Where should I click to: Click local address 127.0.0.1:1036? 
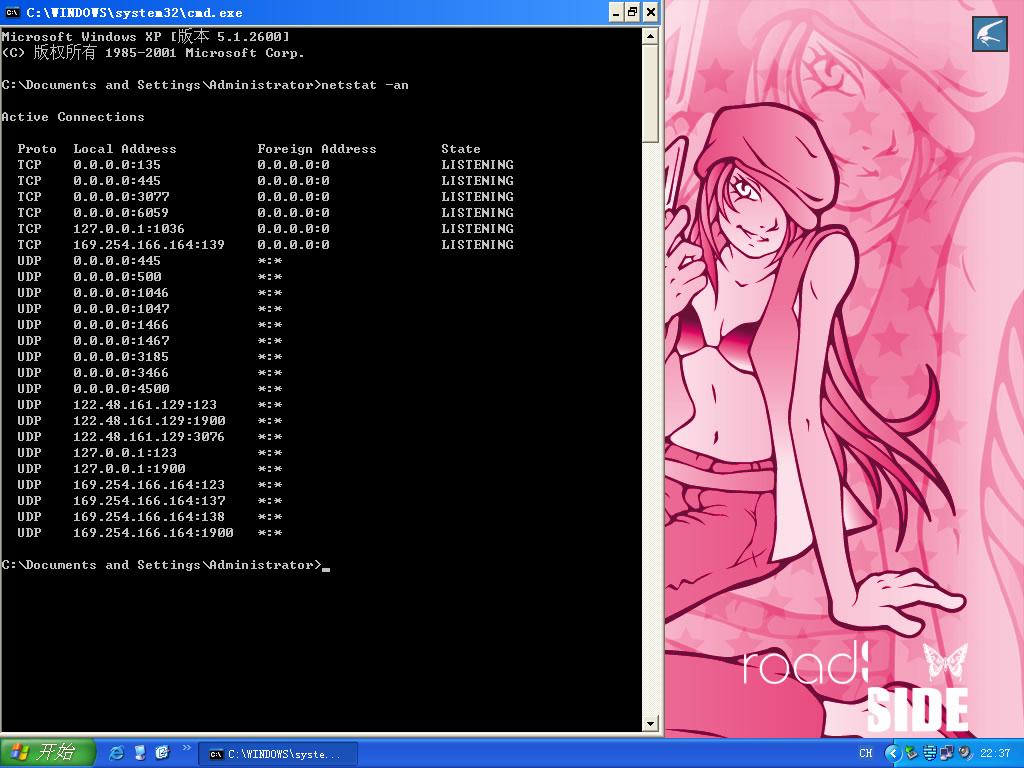coord(129,229)
